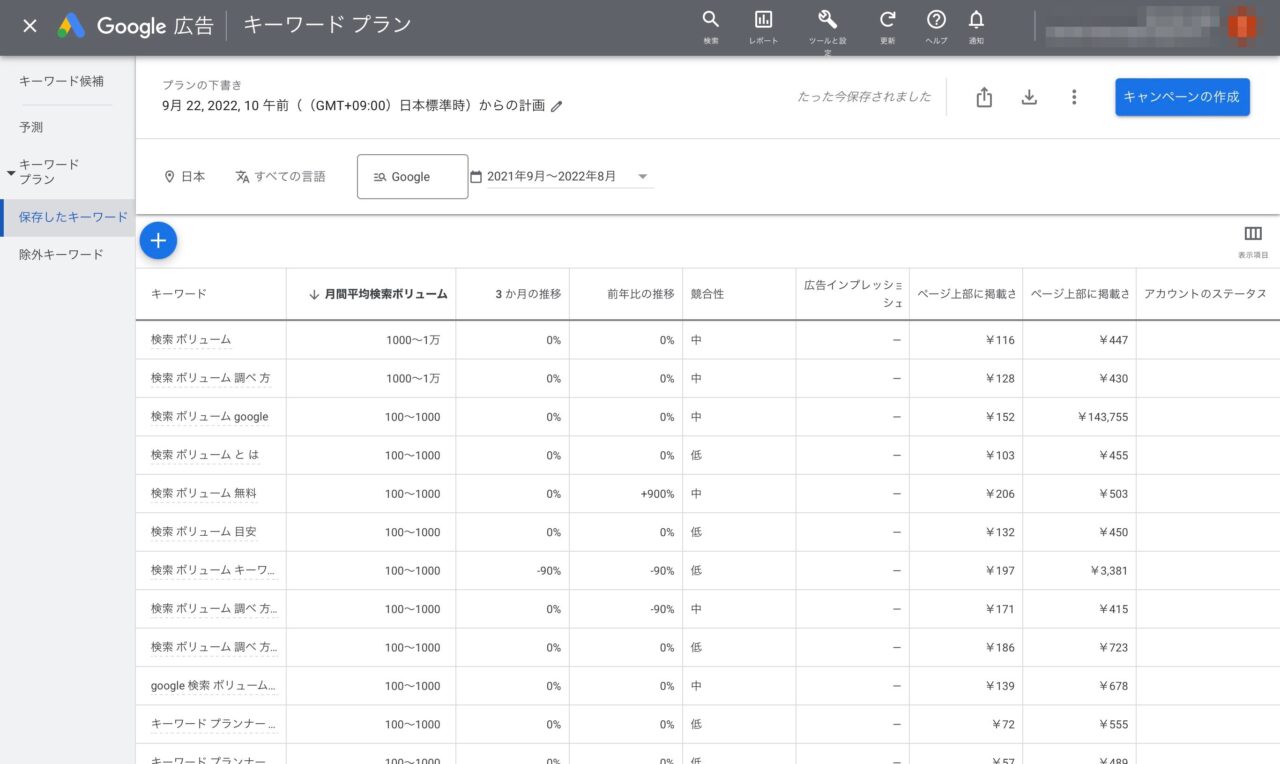Add keywords with the blue plus button
The height and width of the screenshot is (764, 1280).
pyautogui.click(x=157, y=240)
